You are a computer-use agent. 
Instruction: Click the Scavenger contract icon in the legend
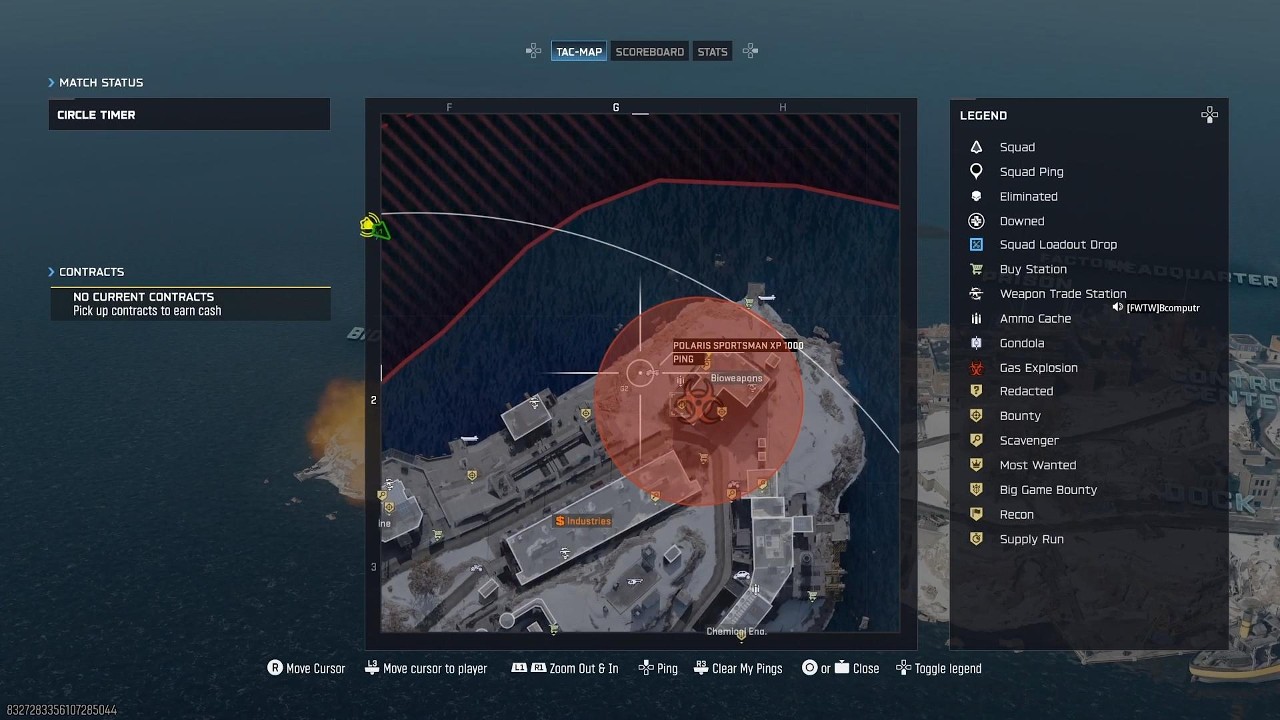pos(977,440)
